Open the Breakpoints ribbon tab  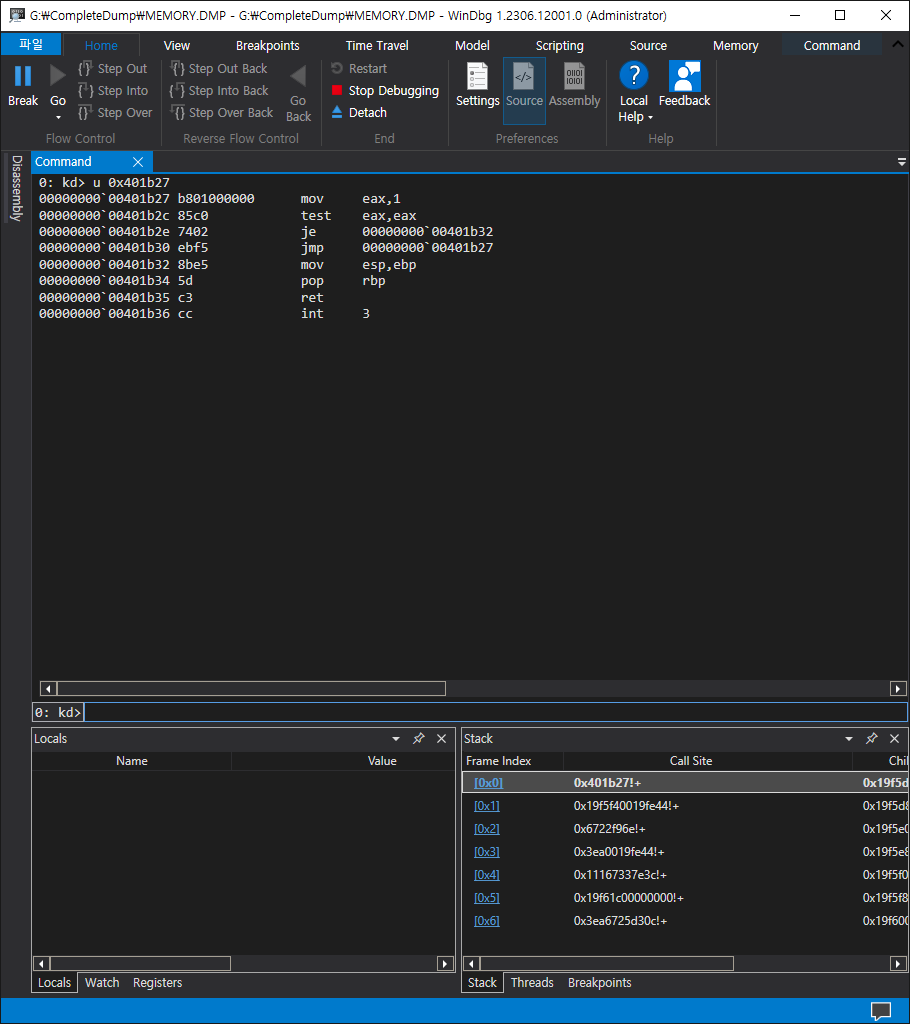click(x=267, y=46)
